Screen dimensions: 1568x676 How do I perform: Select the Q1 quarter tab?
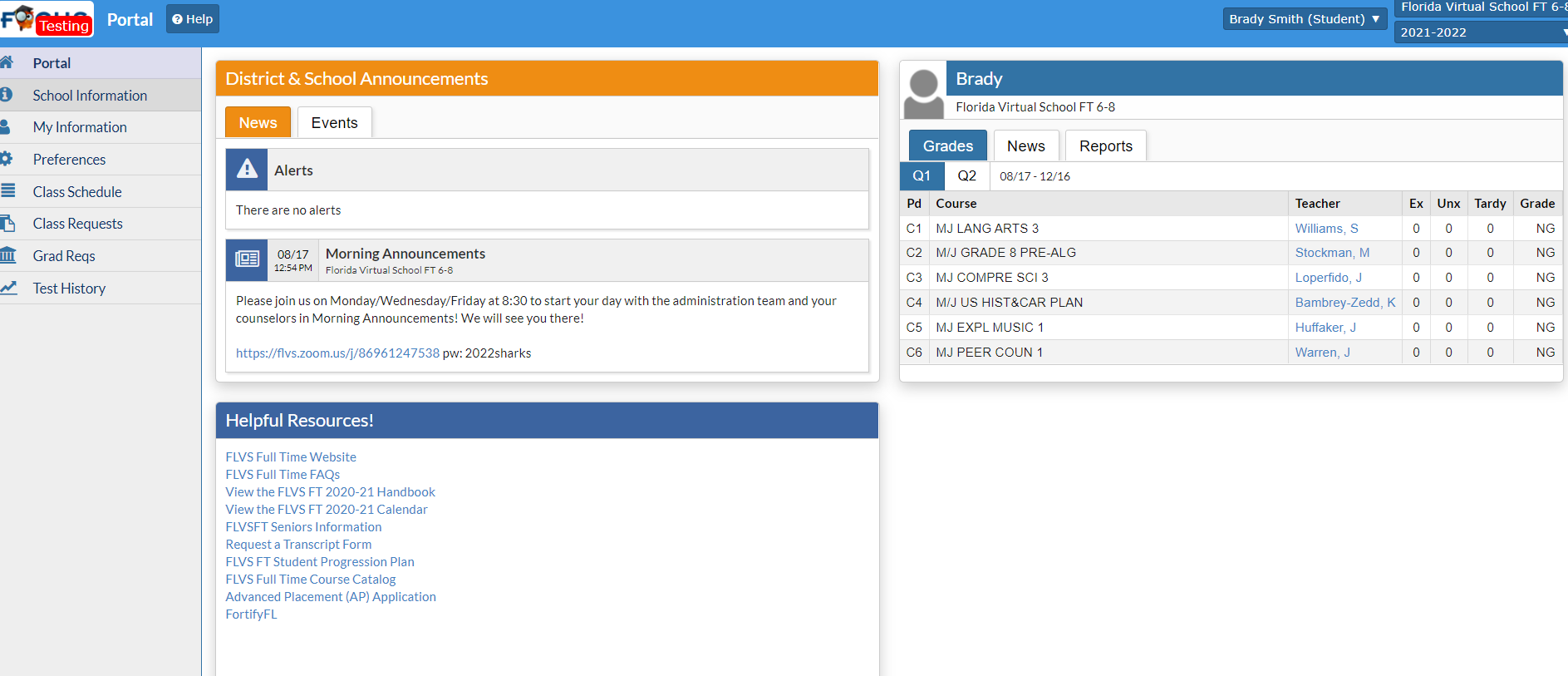[922, 175]
